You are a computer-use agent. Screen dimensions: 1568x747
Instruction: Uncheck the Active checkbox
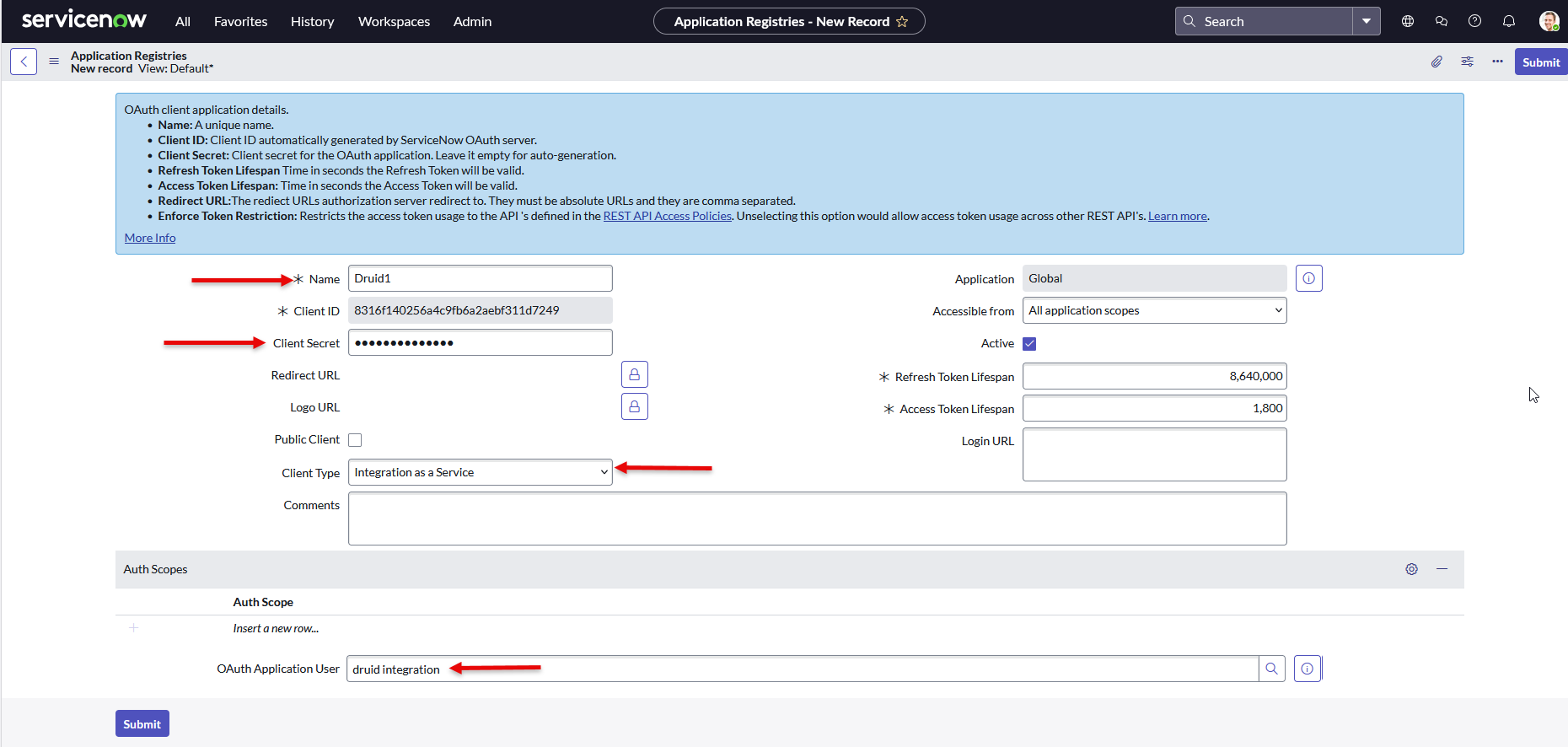[1029, 344]
